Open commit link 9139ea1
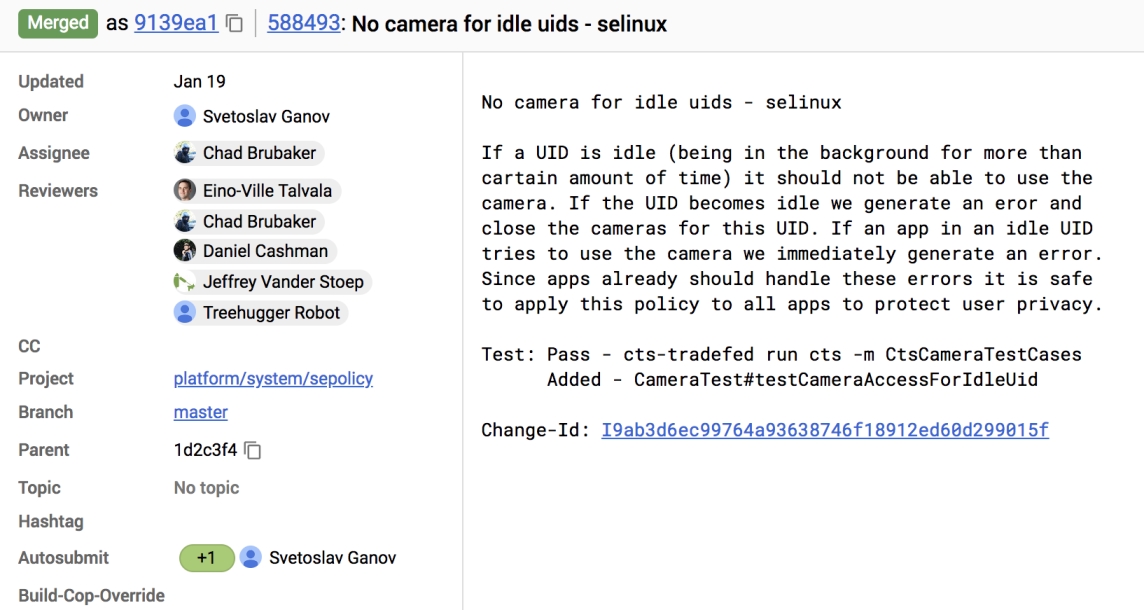This screenshot has height=610, width=1144. [x=176, y=23]
